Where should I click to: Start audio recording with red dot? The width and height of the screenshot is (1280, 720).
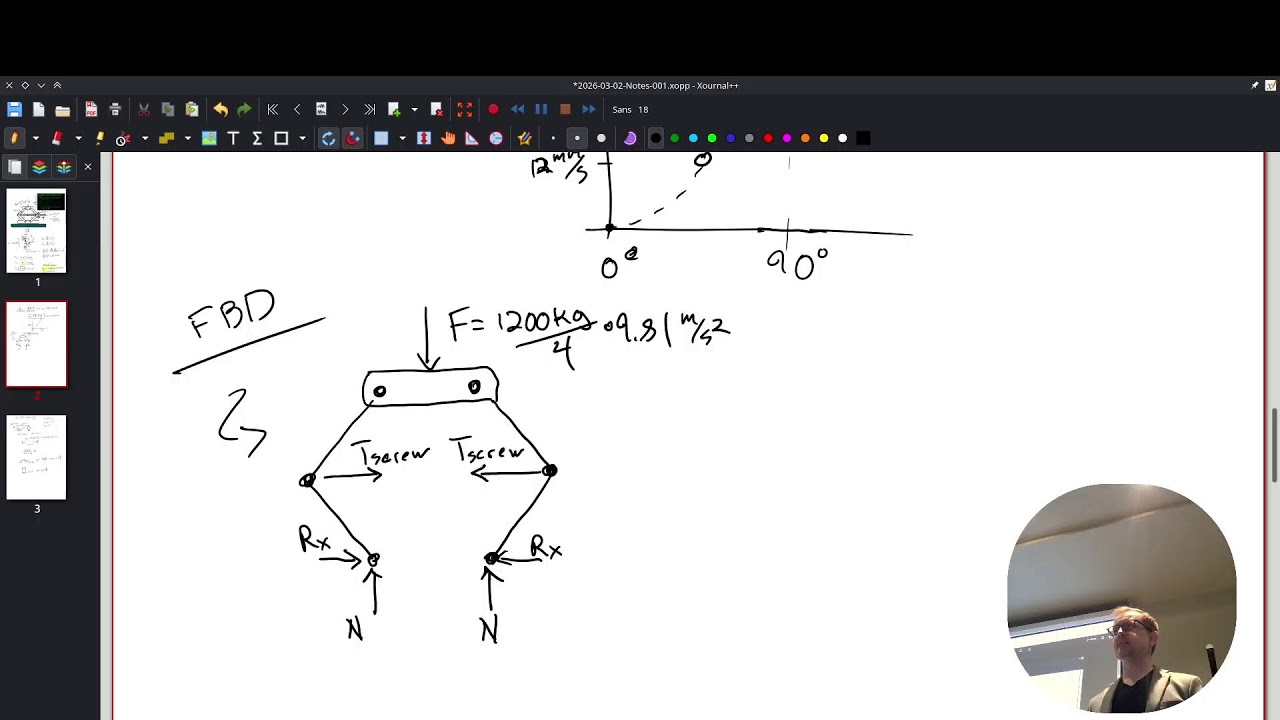(x=493, y=109)
